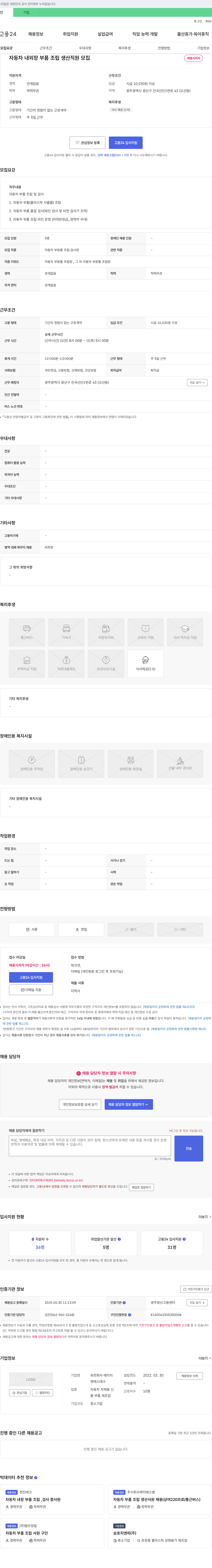Click the top 고용24 입사지원 button
Screen dimensions: 212x1568
[126, 143]
